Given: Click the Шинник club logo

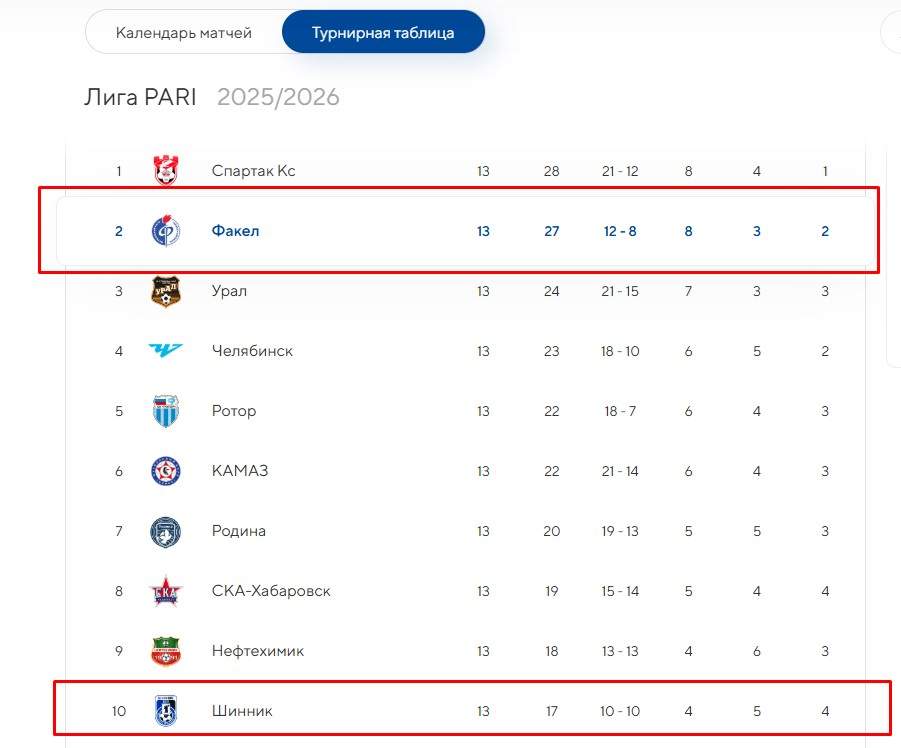Looking at the screenshot, I should pyautogui.click(x=165, y=711).
